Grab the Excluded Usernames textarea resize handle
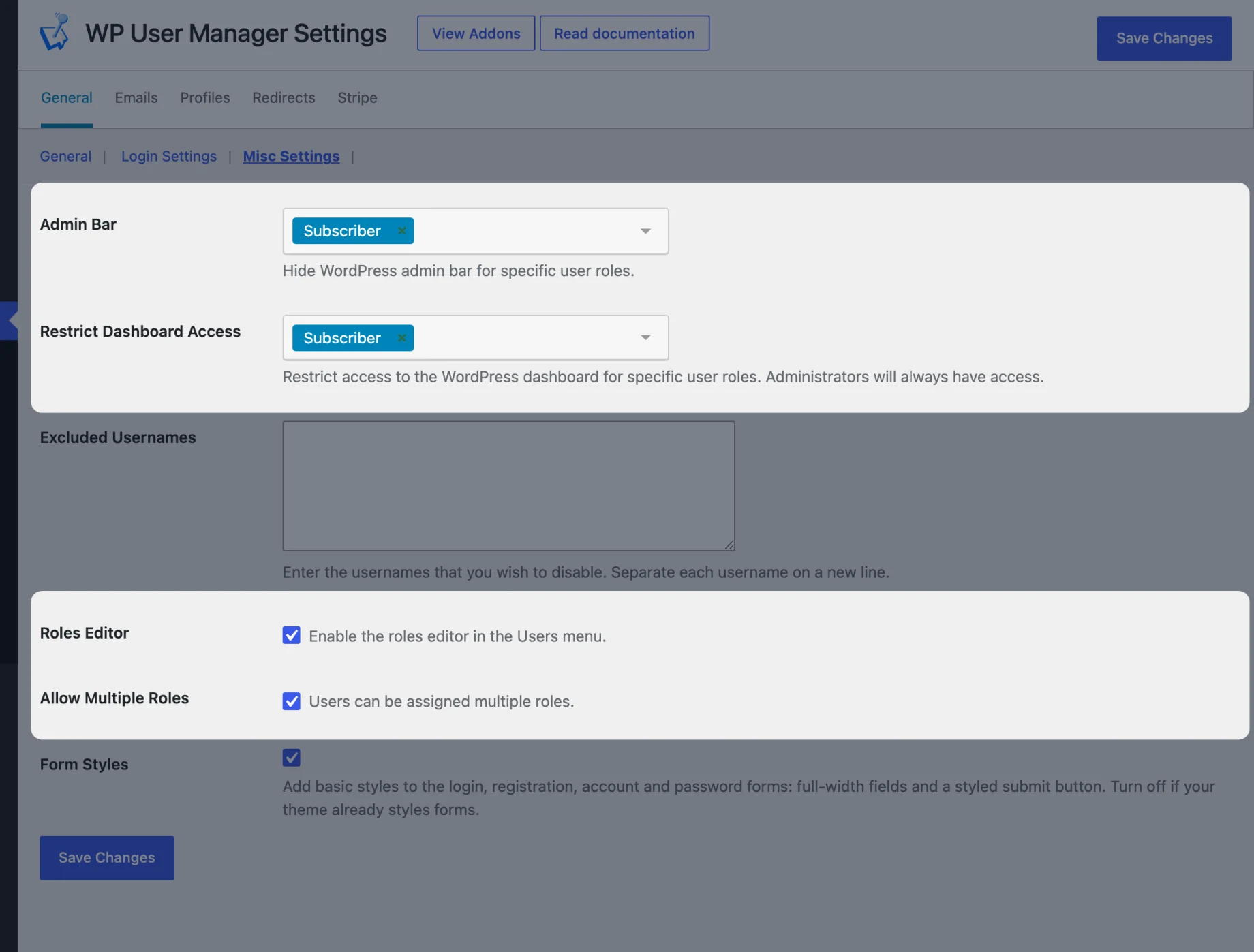The image size is (1254, 952). 729,545
